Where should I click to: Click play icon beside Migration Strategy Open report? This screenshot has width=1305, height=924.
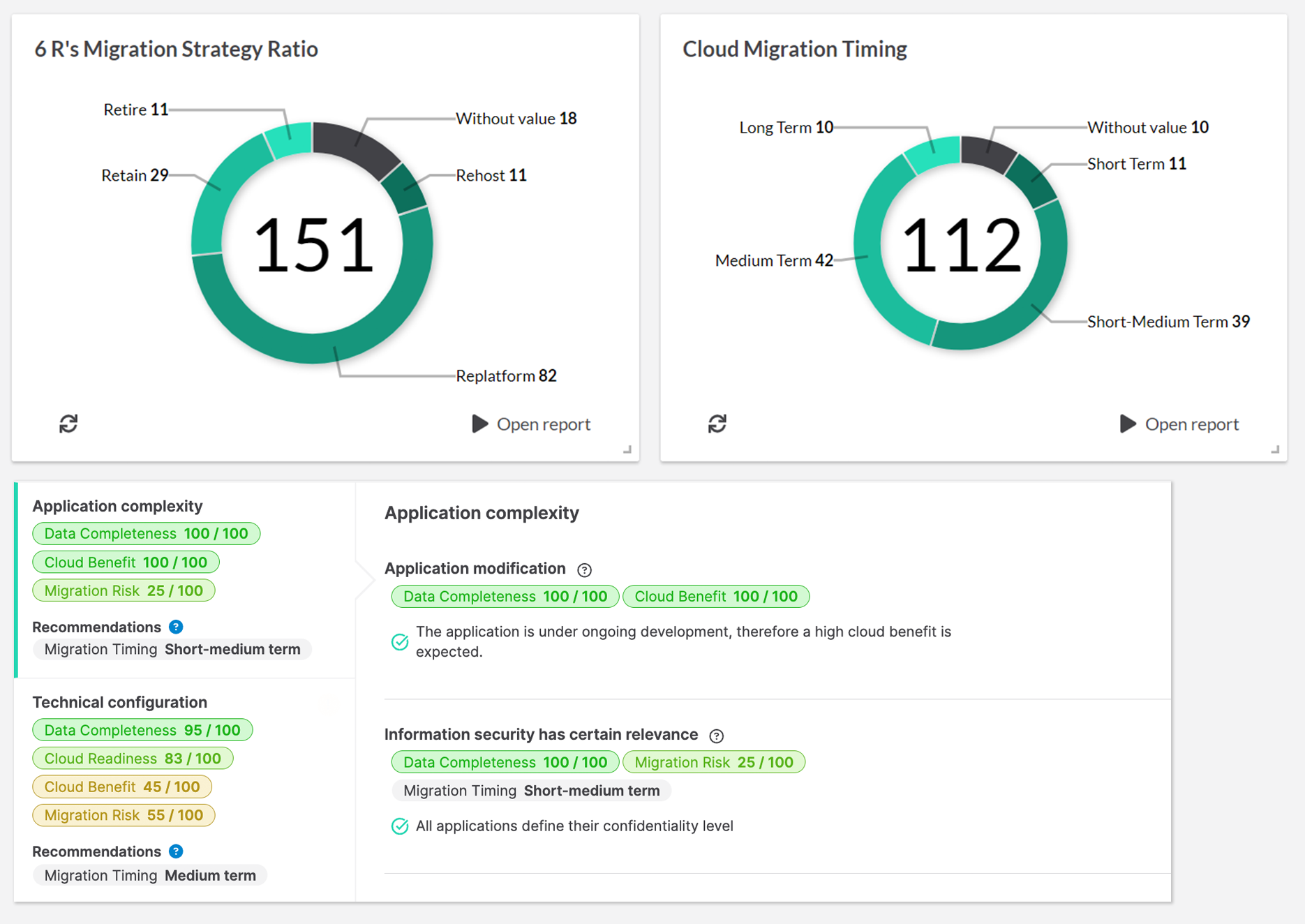[479, 424]
